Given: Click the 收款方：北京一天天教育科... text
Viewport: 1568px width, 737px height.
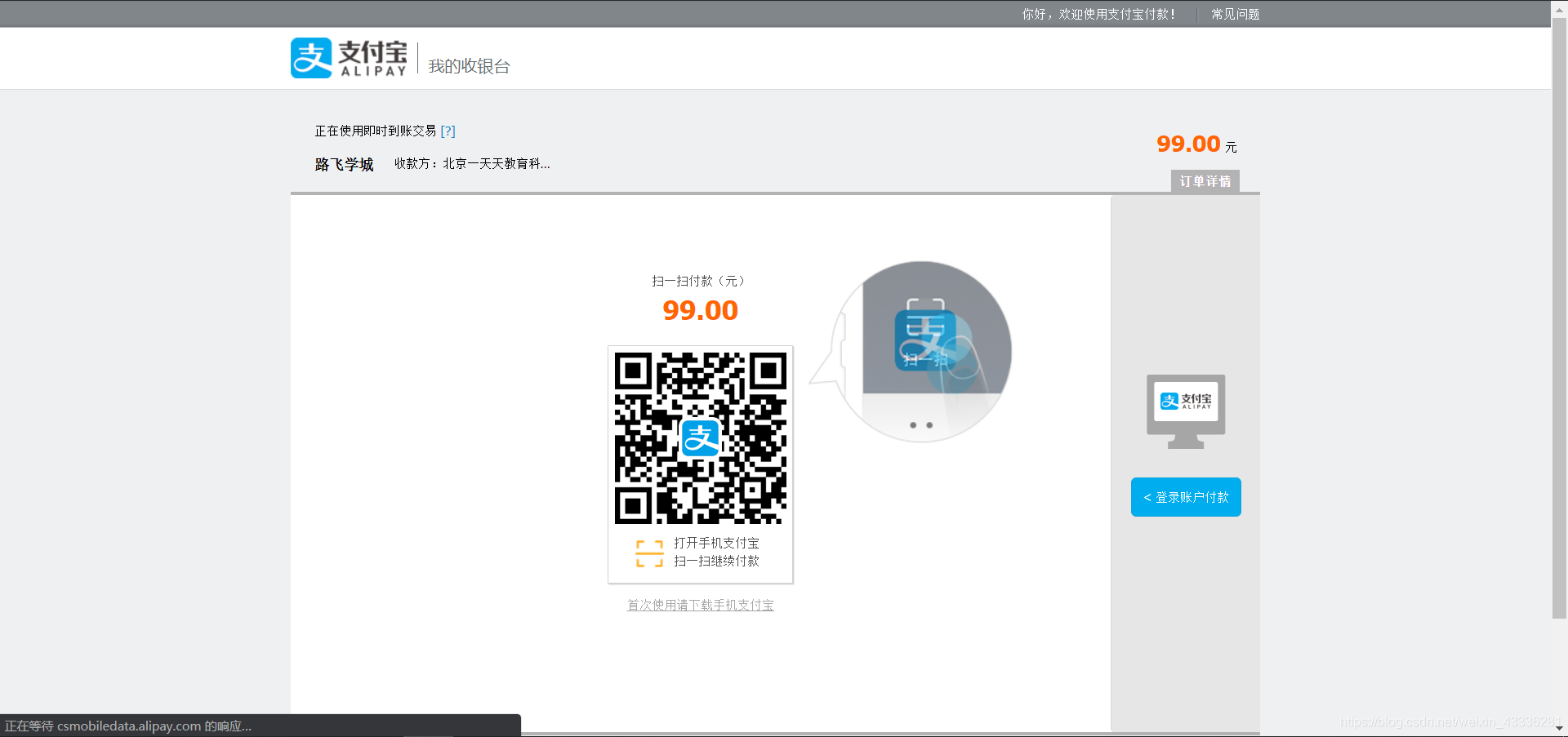Looking at the screenshot, I should (472, 163).
